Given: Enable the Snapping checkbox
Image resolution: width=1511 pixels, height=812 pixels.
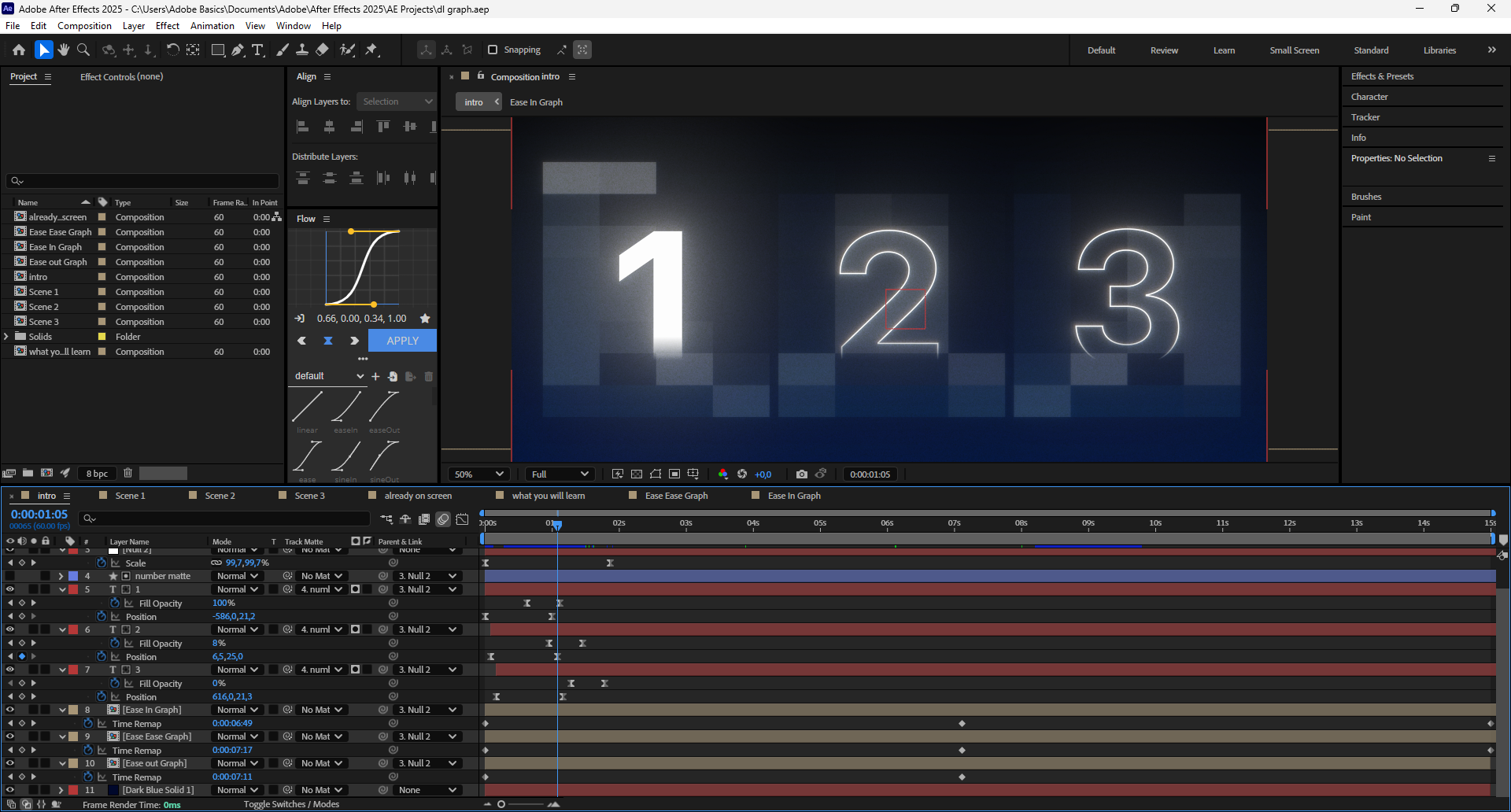Looking at the screenshot, I should point(493,50).
